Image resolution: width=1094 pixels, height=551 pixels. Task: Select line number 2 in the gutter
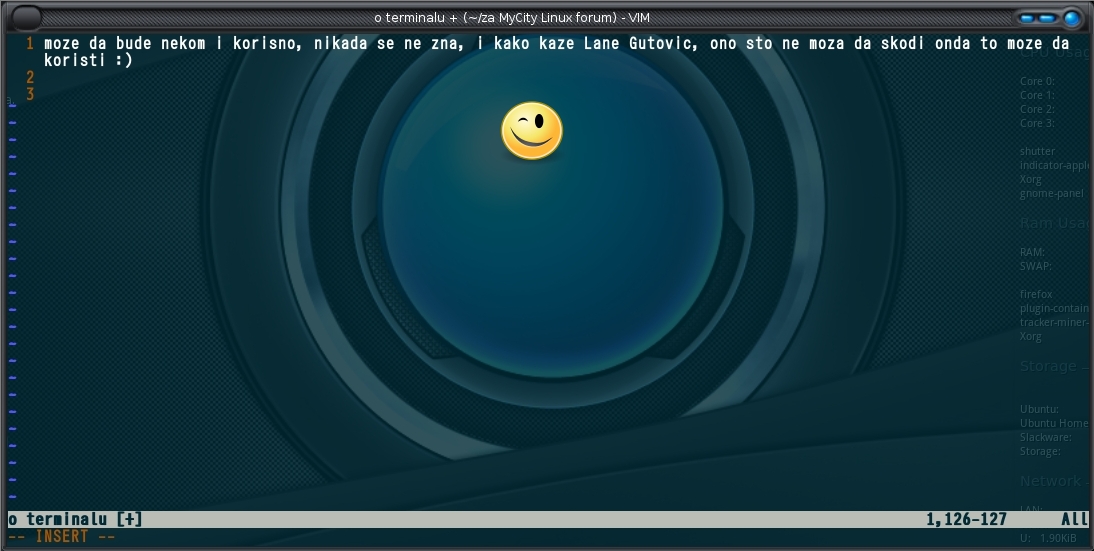pos(30,77)
